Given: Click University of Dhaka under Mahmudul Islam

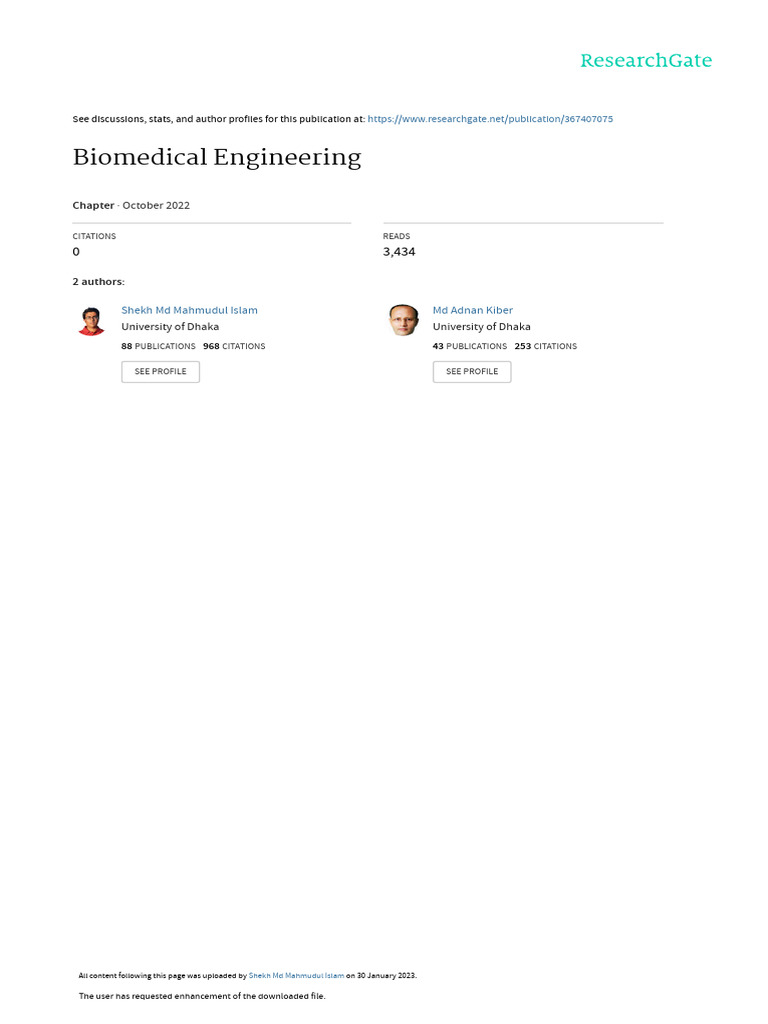Looking at the screenshot, I should click(170, 327).
